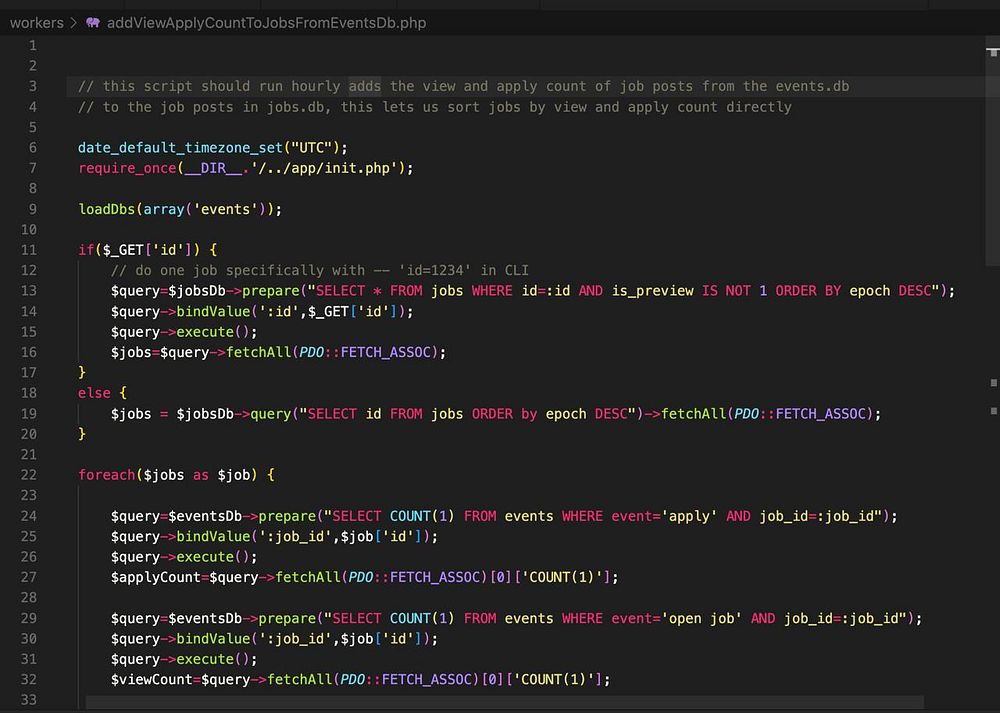Image resolution: width=1000 pixels, height=713 pixels.
Task: Click line number 13 in the gutter
Action: [29, 291]
